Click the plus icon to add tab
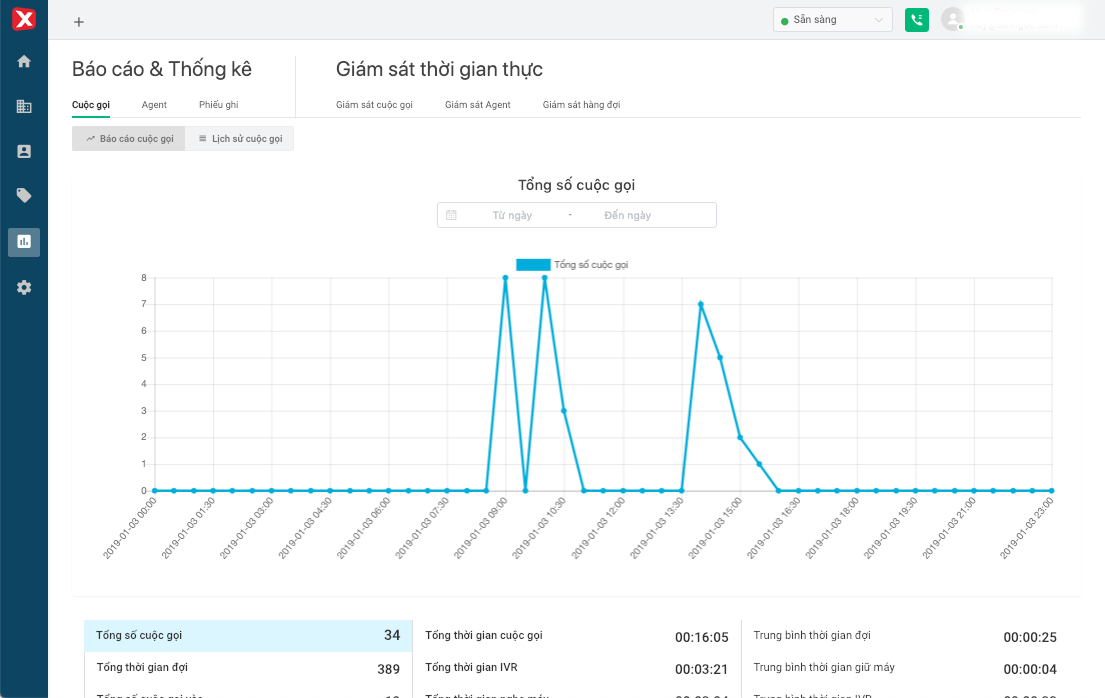1105x698 pixels. click(x=79, y=22)
